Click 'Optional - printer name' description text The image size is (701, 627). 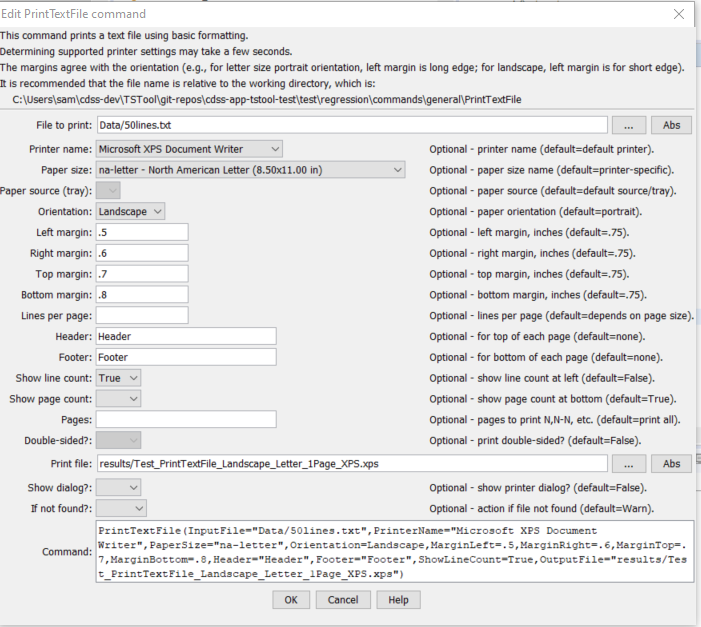click(541, 149)
